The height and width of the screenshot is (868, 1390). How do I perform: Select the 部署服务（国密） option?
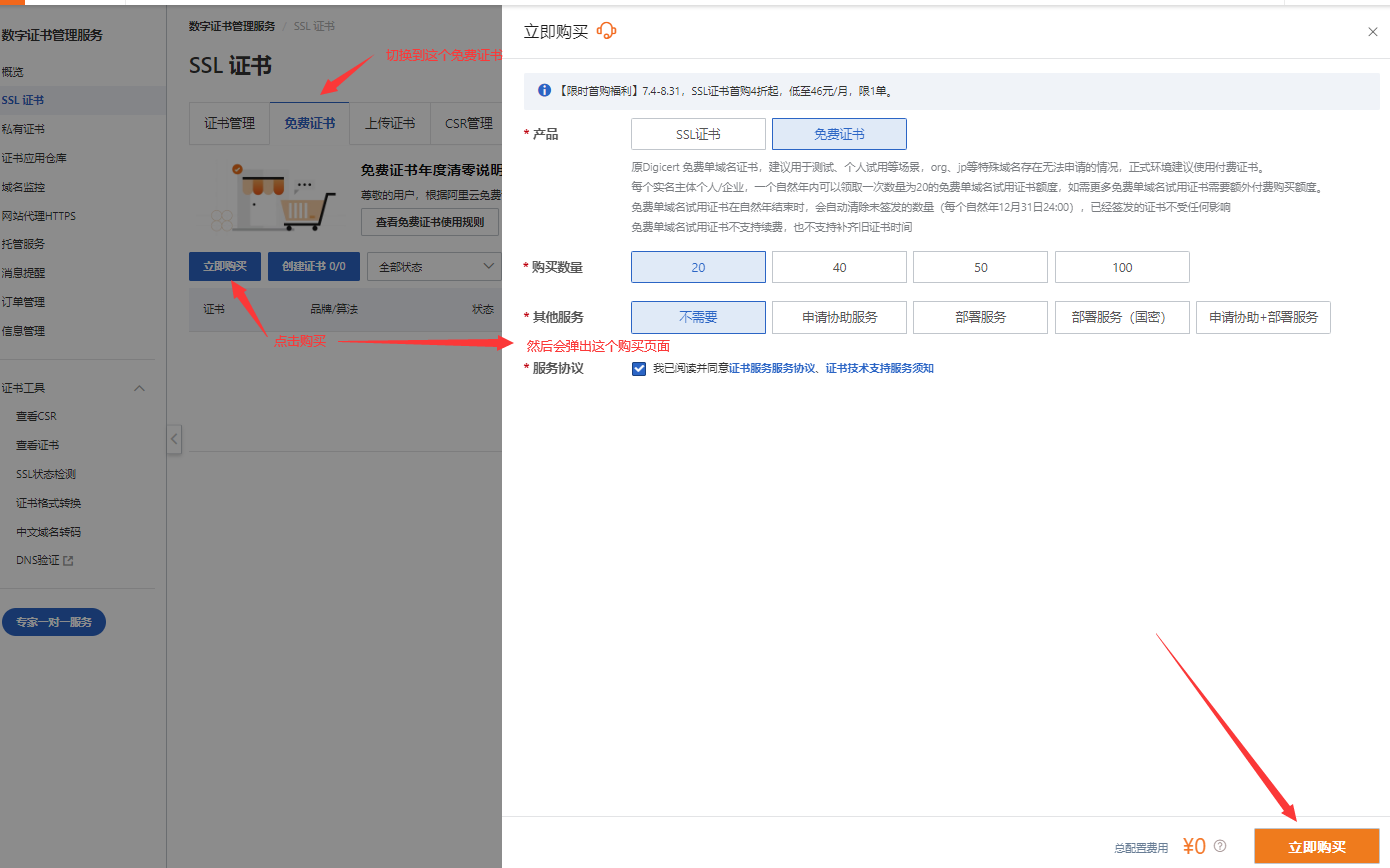click(1122, 317)
